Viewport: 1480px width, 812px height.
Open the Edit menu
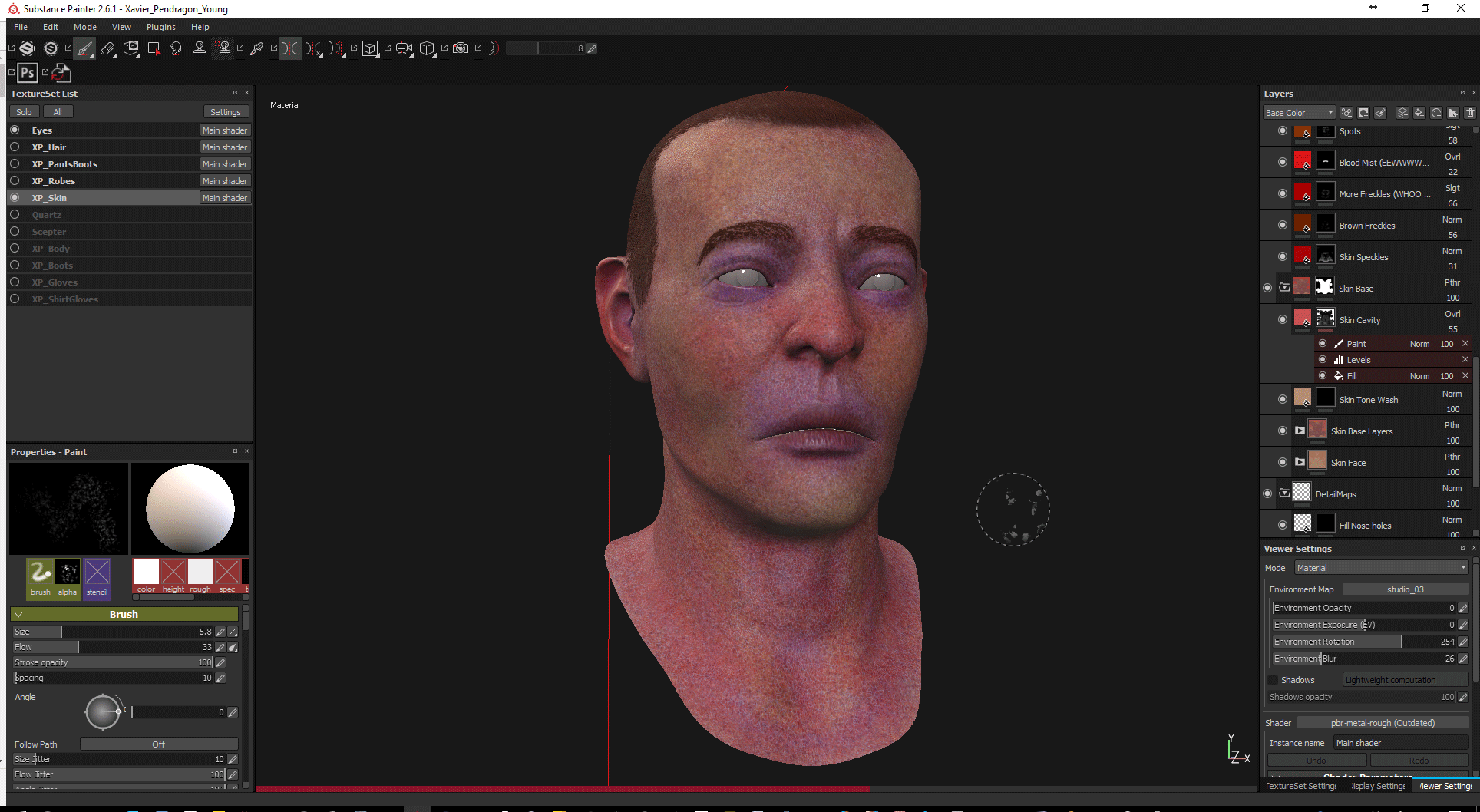51,27
